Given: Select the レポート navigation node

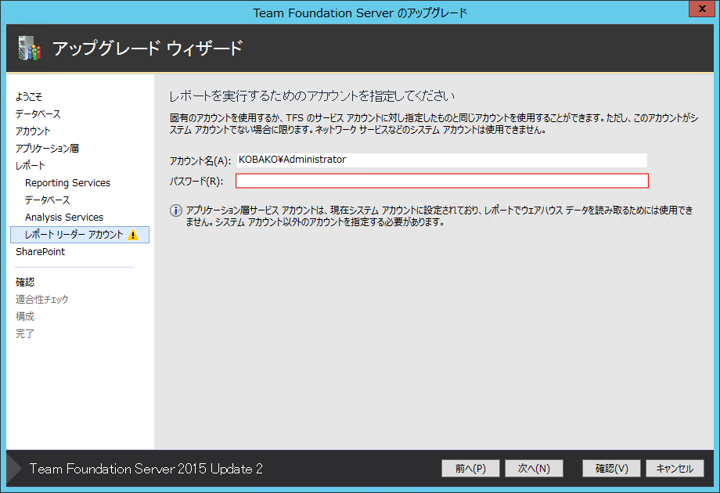Looking at the screenshot, I should 30,165.
